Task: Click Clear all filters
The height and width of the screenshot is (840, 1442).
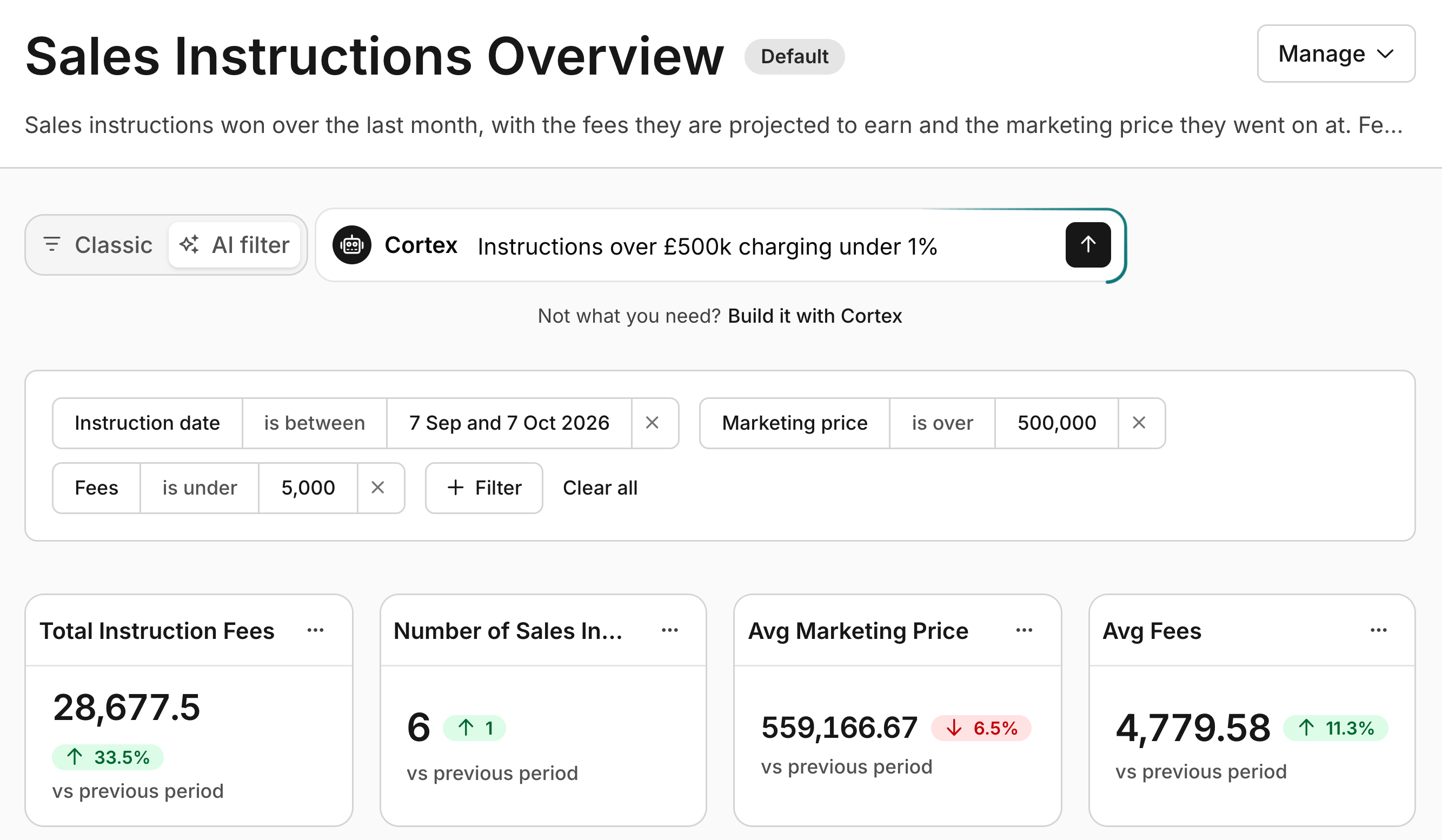Action: [600, 488]
